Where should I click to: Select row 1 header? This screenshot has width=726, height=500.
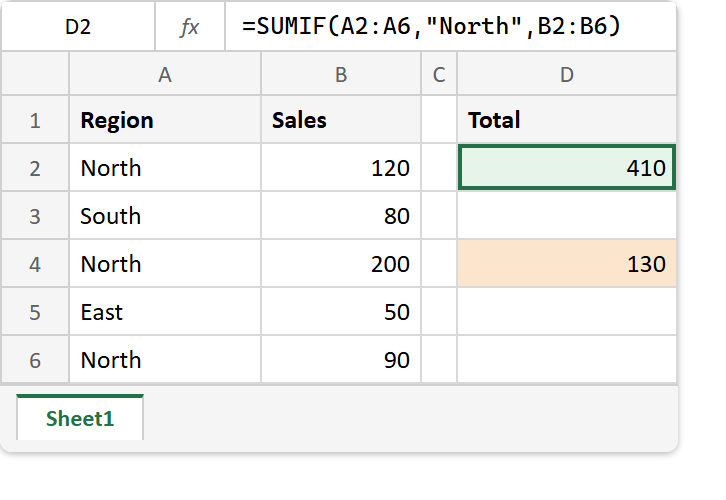(x=35, y=120)
